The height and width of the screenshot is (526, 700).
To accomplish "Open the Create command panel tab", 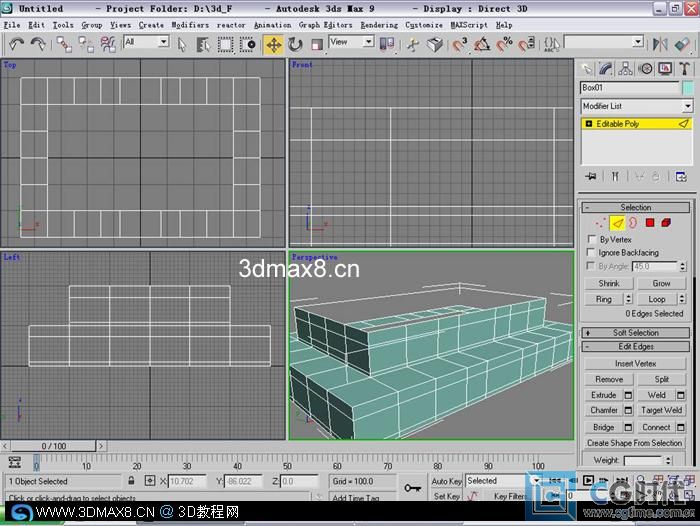I will pos(587,69).
